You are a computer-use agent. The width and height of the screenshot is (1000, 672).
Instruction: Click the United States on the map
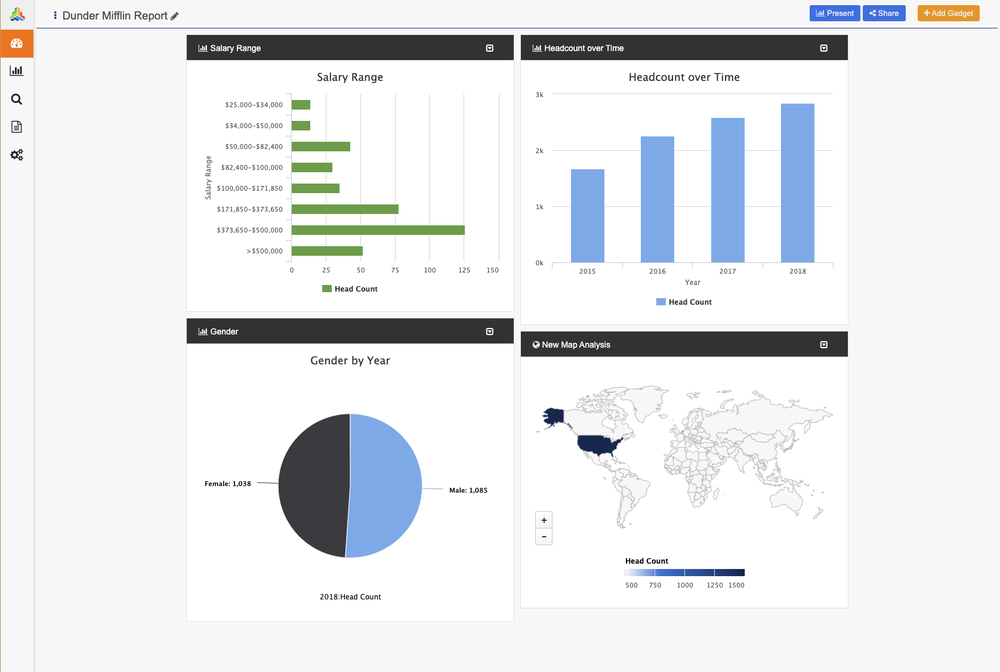pyautogui.click(x=598, y=444)
